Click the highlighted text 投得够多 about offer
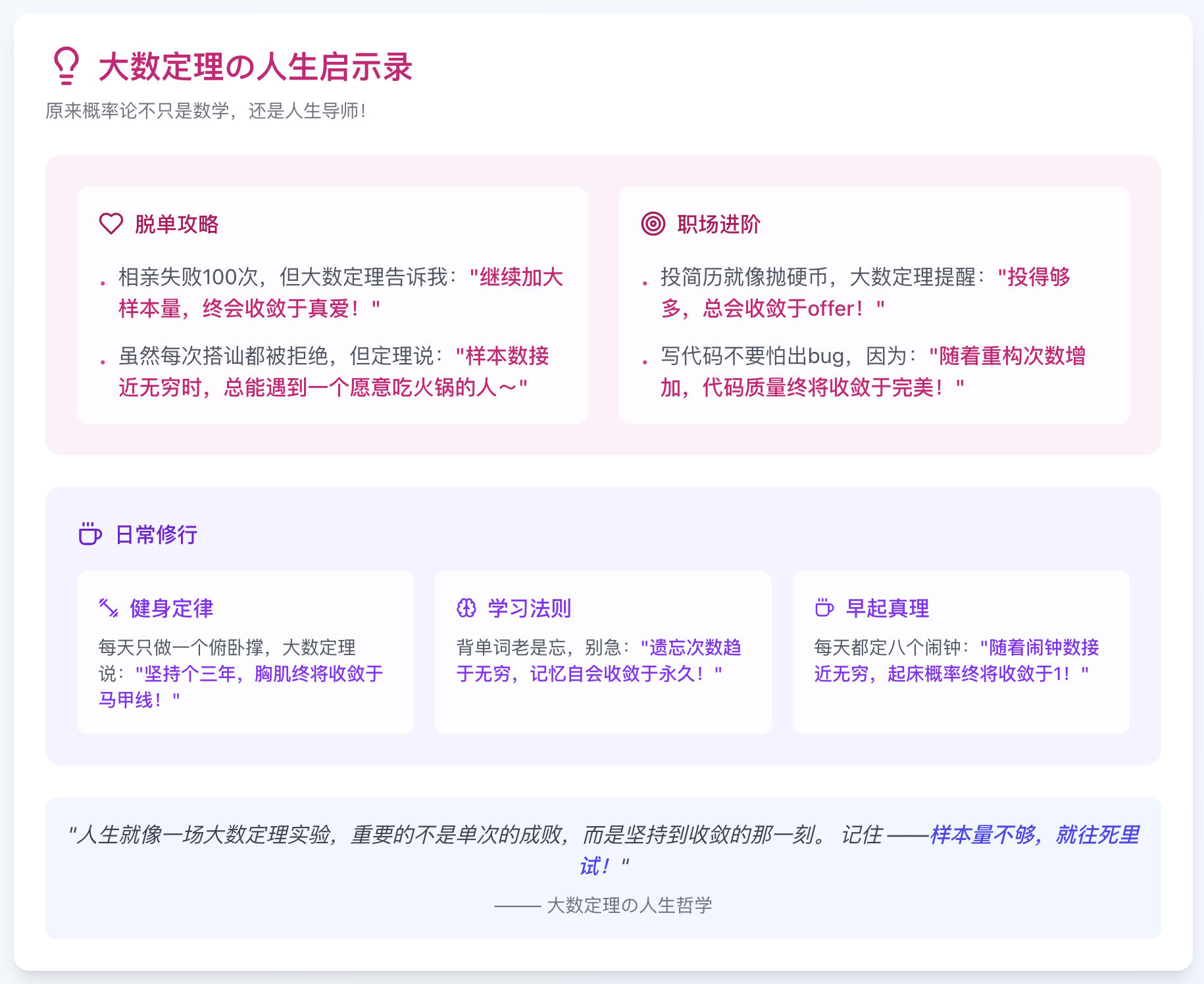The height and width of the screenshot is (984, 1204). 1034,278
